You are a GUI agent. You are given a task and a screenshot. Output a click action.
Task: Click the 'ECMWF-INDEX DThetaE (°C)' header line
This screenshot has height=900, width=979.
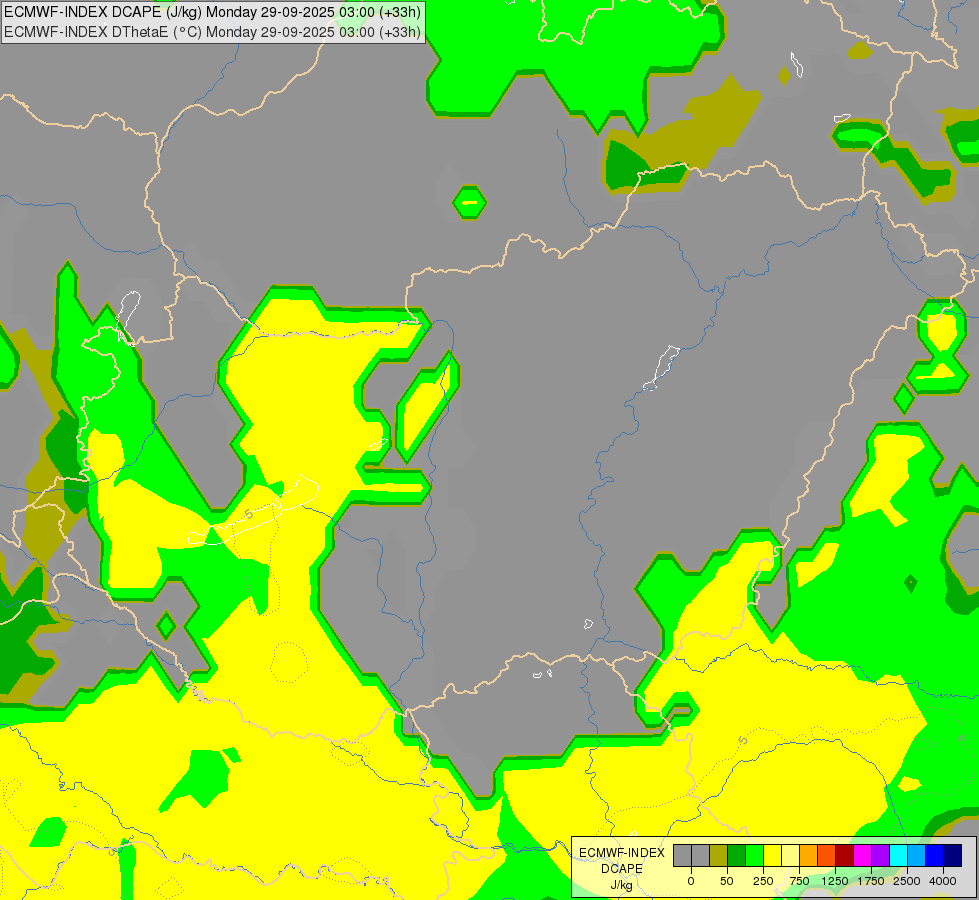212,32
